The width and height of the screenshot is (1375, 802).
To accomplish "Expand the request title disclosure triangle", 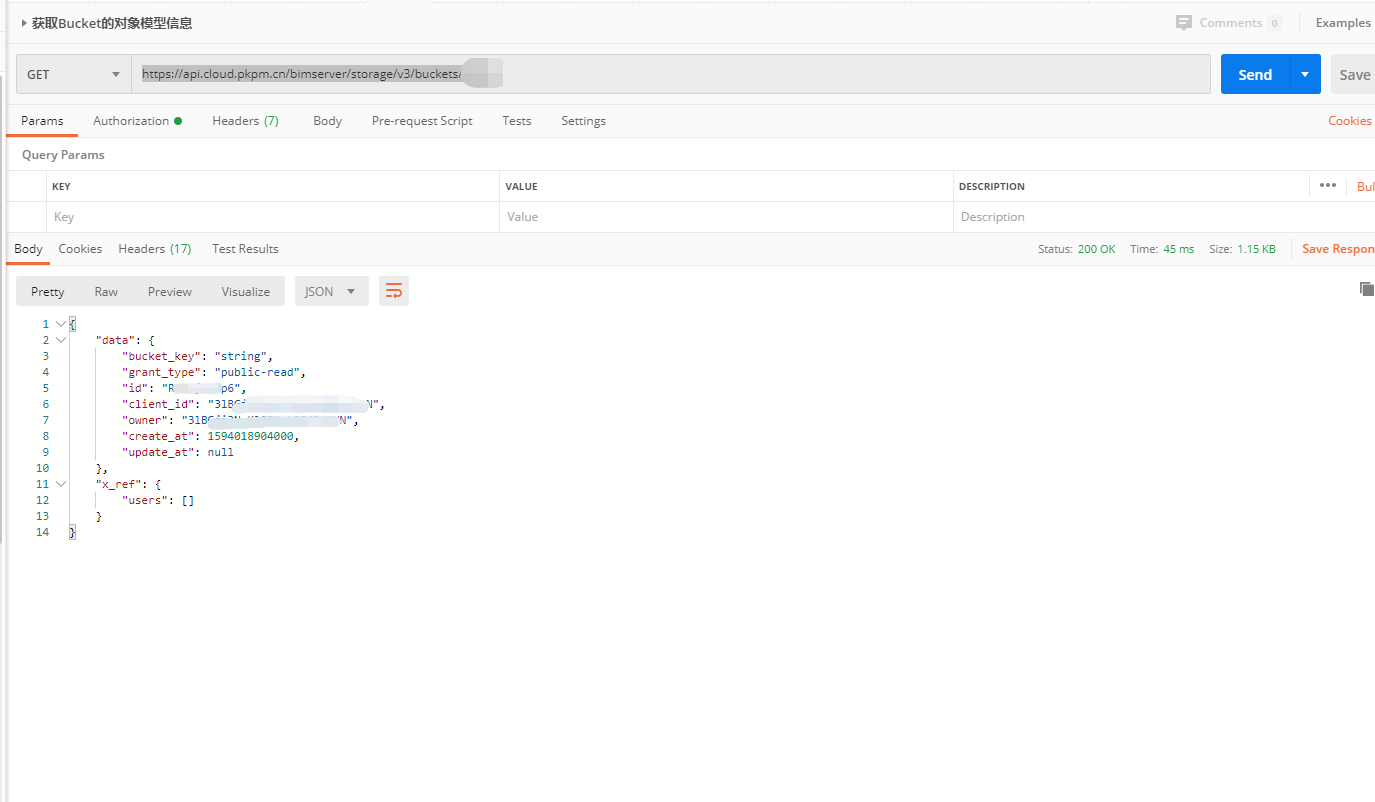I will click(24, 22).
